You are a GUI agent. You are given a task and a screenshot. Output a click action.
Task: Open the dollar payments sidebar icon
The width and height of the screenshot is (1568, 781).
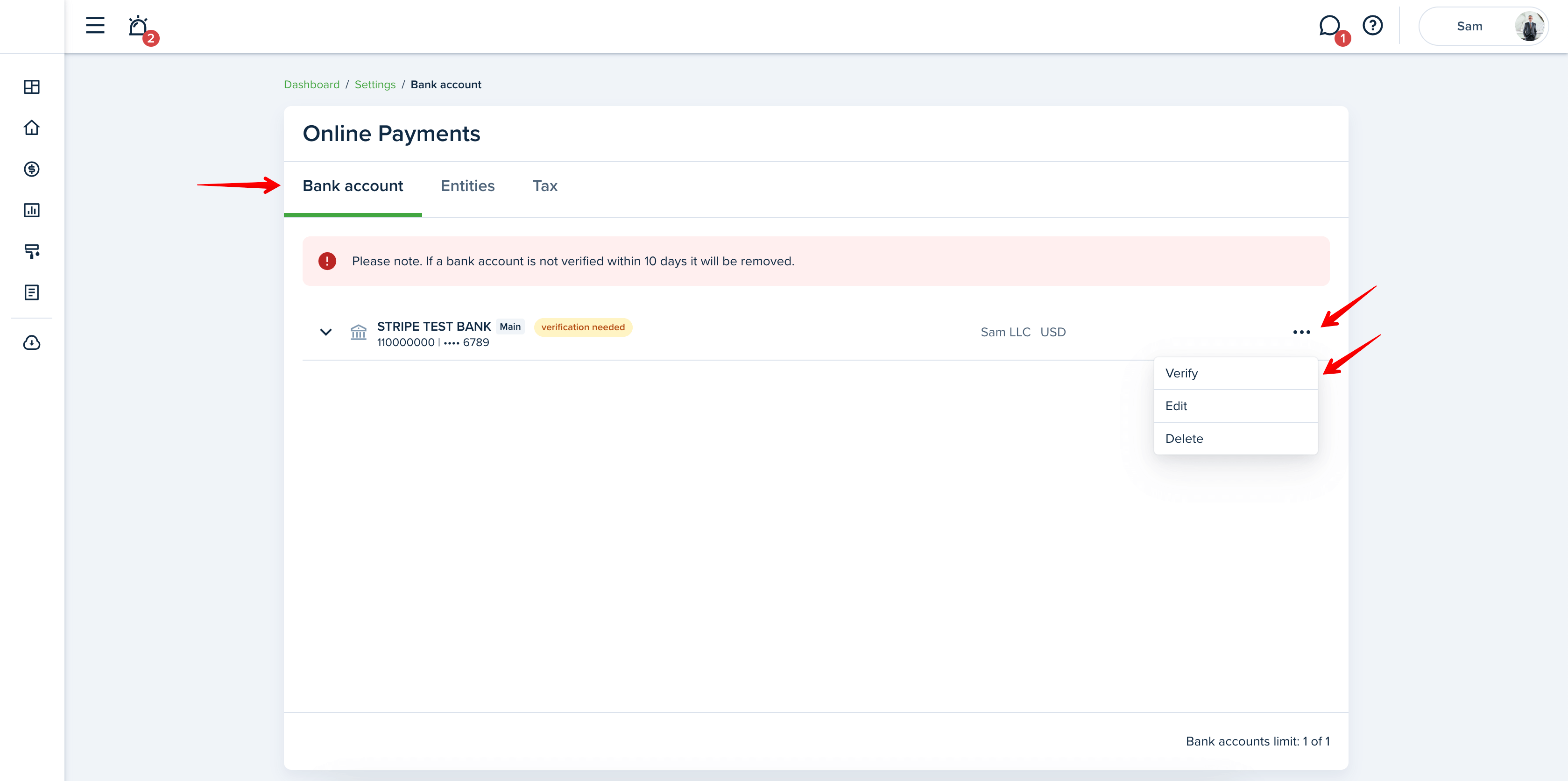pyautogui.click(x=32, y=169)
